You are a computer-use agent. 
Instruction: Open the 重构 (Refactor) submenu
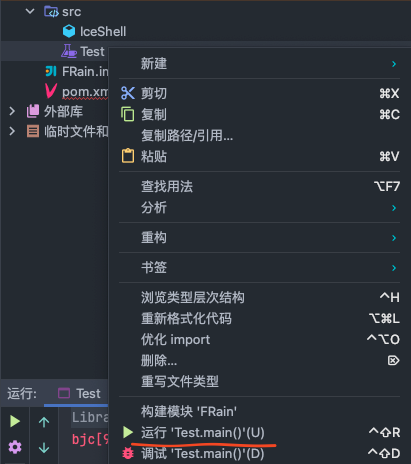click(259, 238)
